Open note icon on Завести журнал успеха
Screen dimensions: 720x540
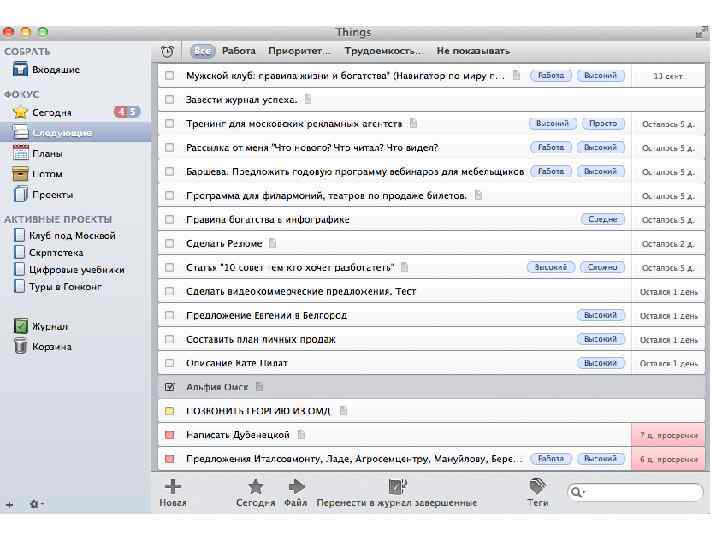tap(308, 99)
